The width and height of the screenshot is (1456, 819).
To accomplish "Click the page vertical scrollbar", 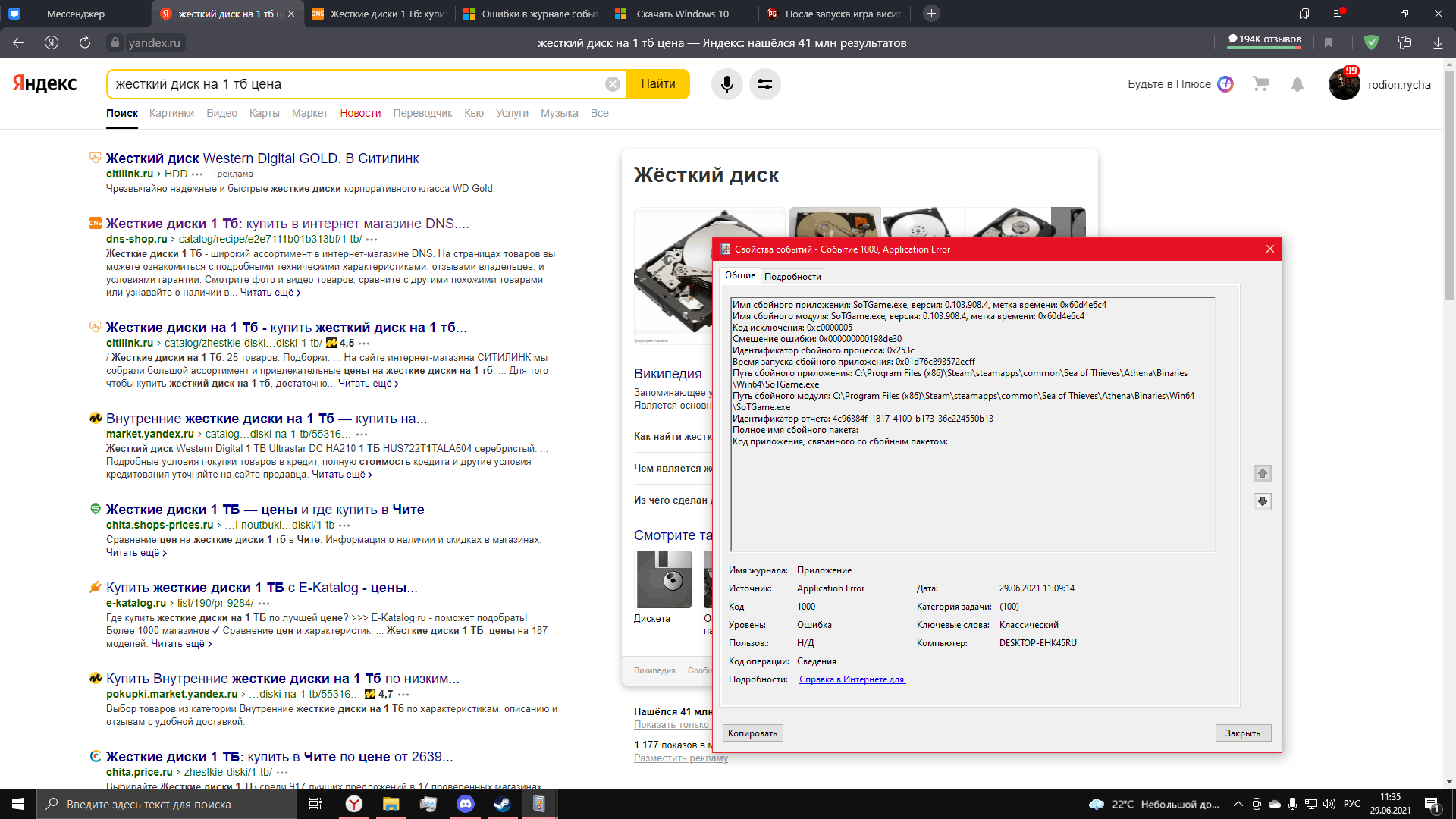I will (1449, 186).
